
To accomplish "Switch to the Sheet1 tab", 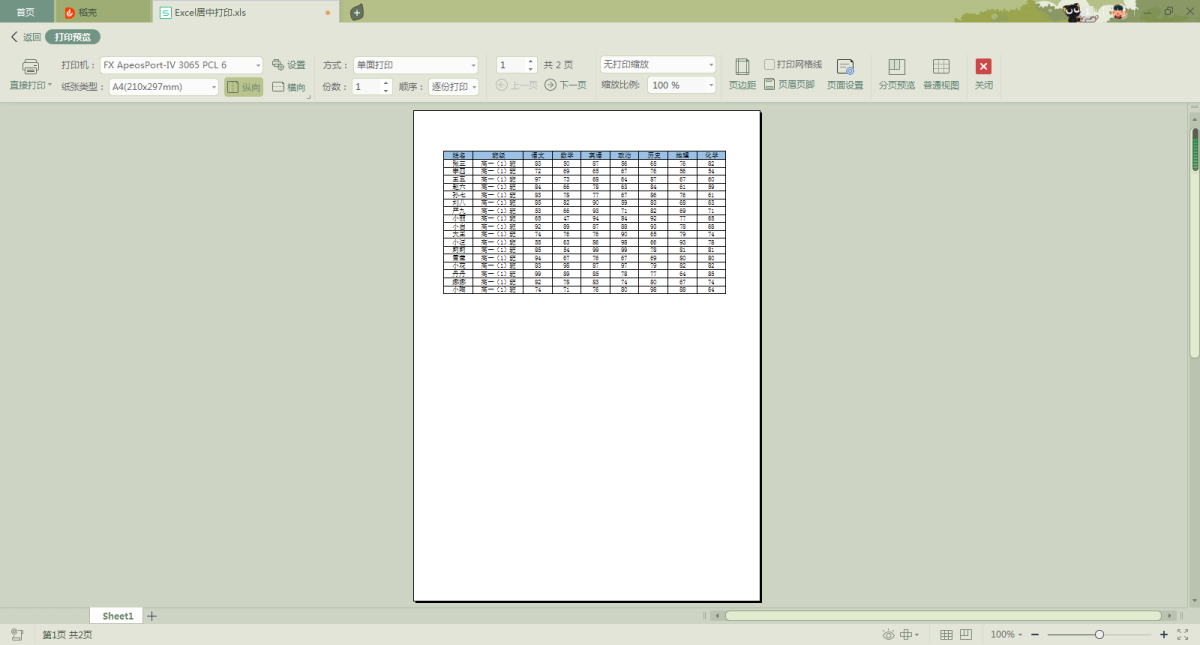I will pos(117,616).
